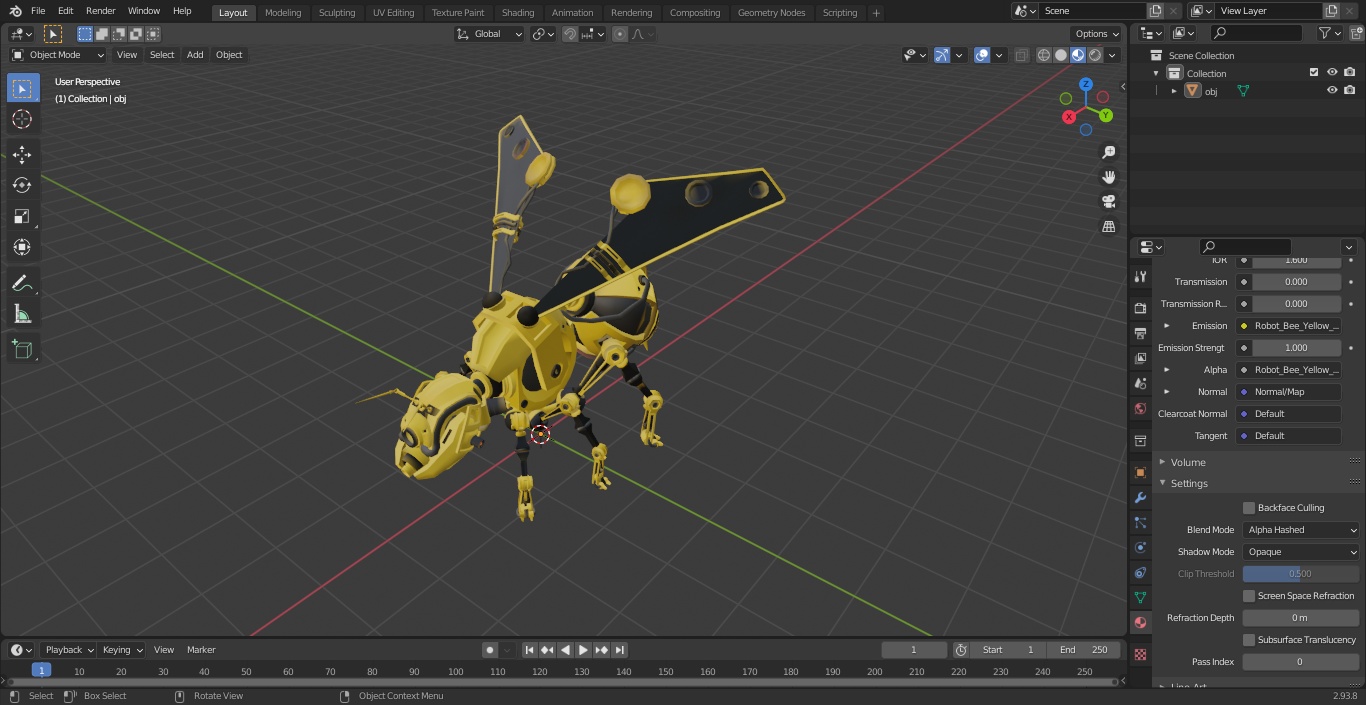Activate the Rotate tool
The height and width of the screenshot is (705, 1366).
click(22, 185)
